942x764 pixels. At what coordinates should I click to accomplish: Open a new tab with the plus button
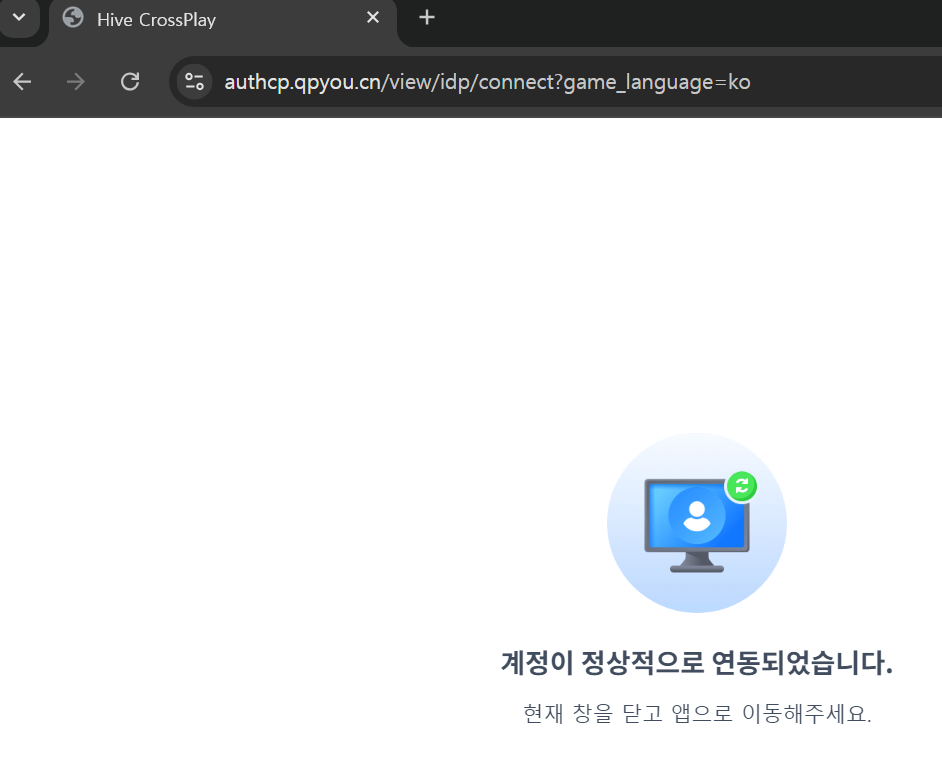(x=427, y=18)
